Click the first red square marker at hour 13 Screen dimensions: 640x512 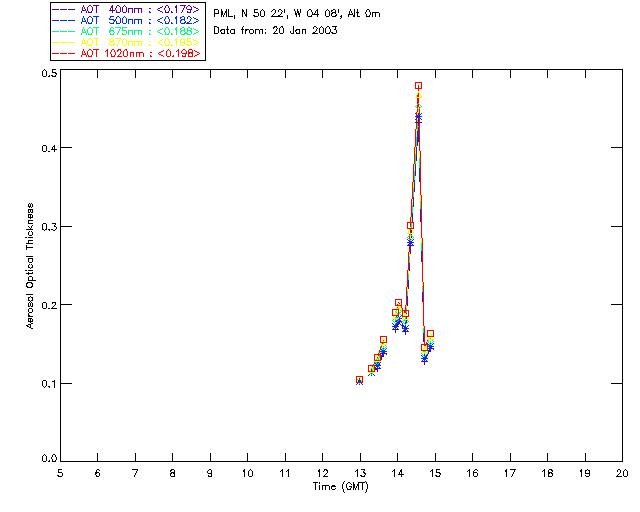[359, 380]
